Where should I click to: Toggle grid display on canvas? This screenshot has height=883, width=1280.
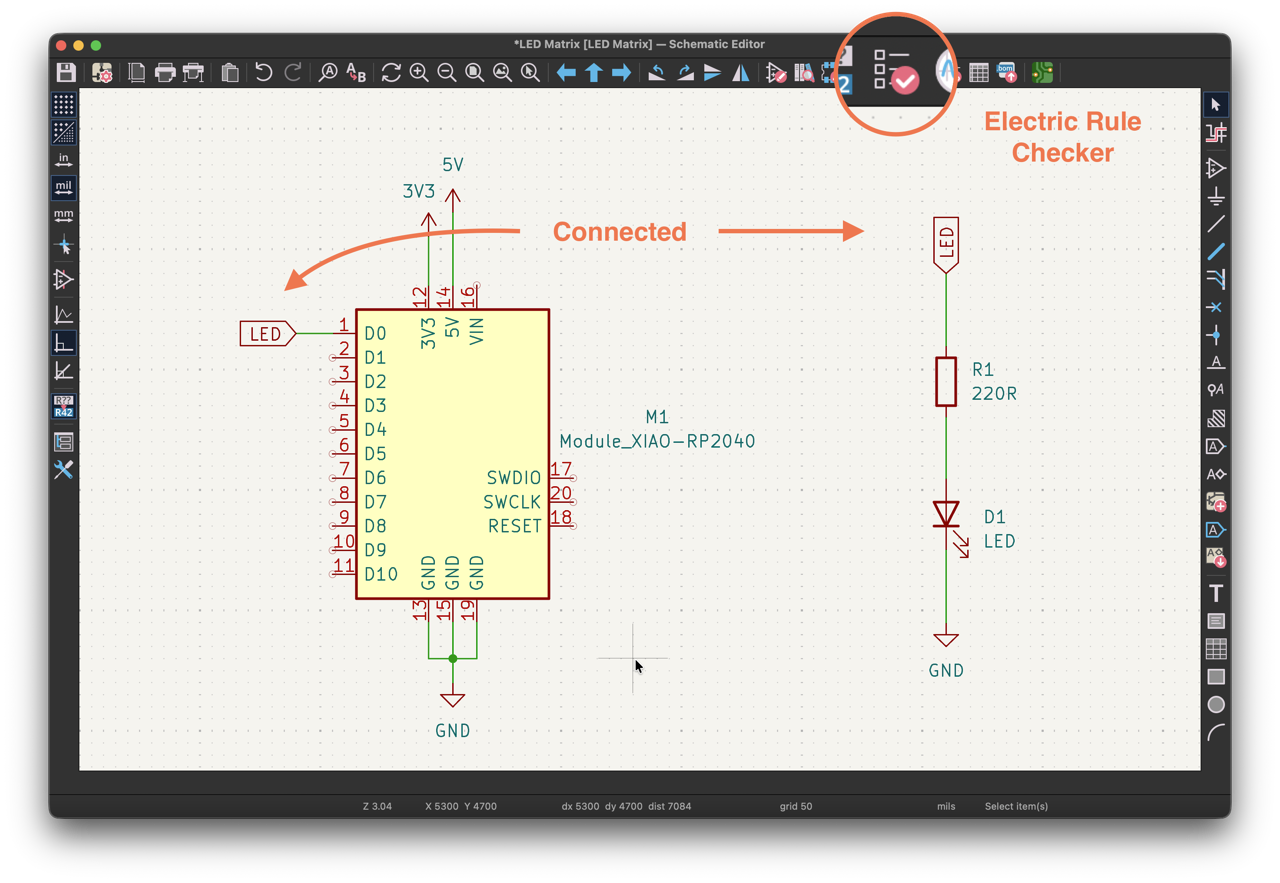tap(64, 104)
